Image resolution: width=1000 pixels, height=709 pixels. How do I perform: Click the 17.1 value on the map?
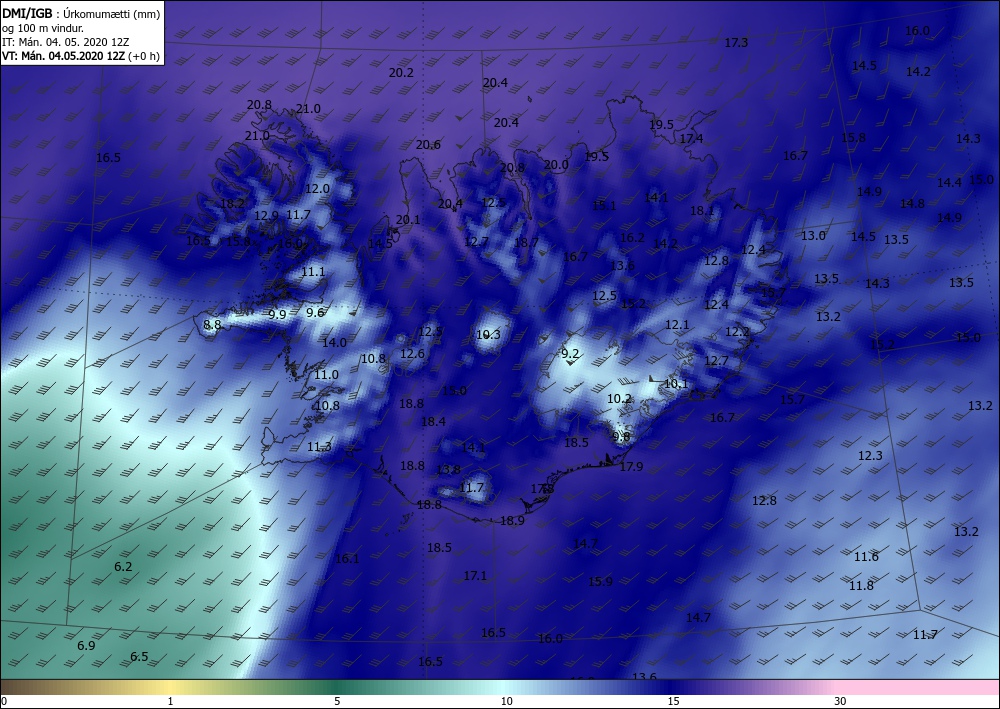tap(475, 576)
